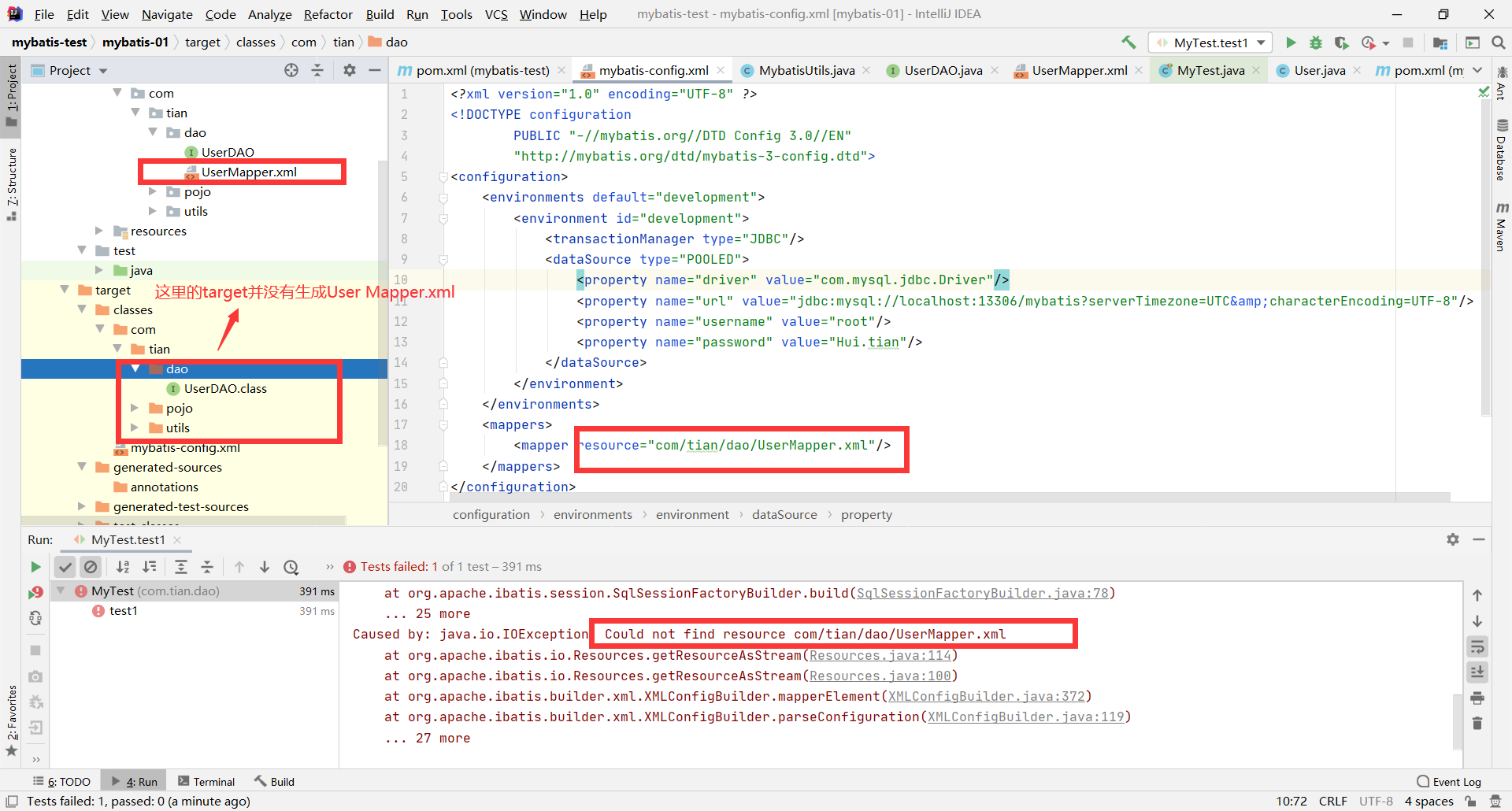Open the VCS menu
Screen dimensions: 1512x811
pos(496,14)
